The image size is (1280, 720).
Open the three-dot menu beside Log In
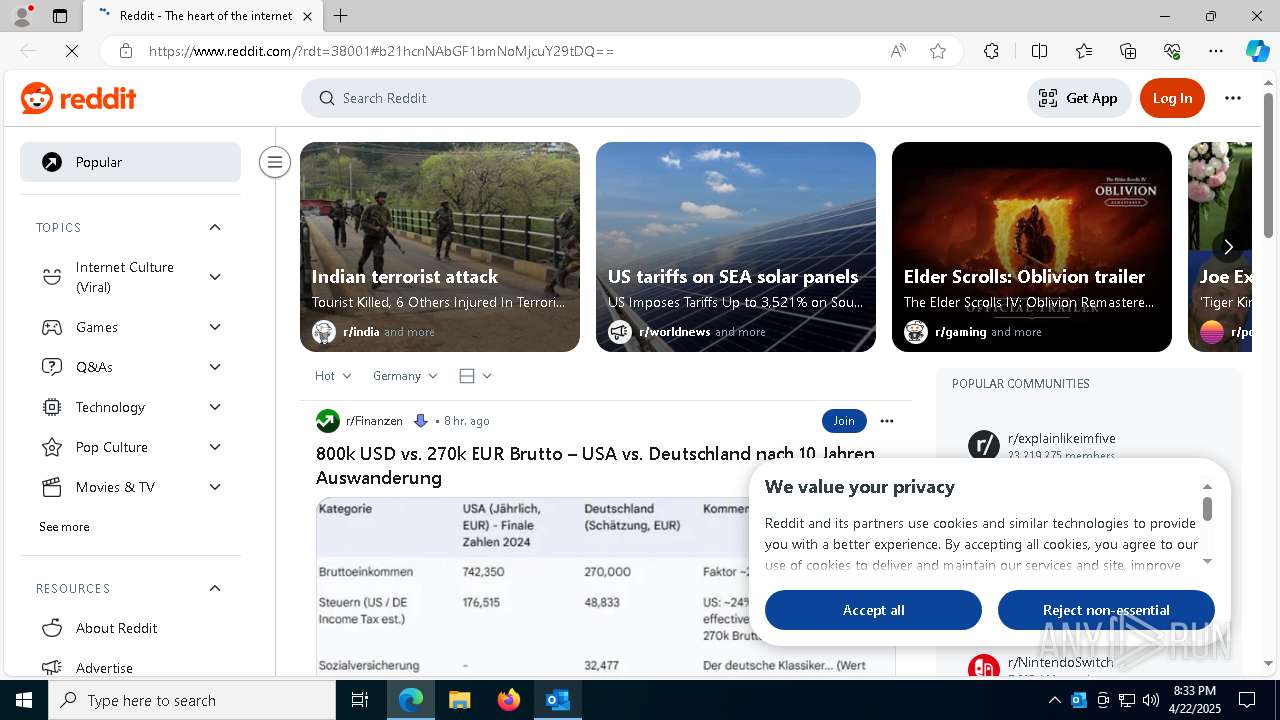point(1232,98)
